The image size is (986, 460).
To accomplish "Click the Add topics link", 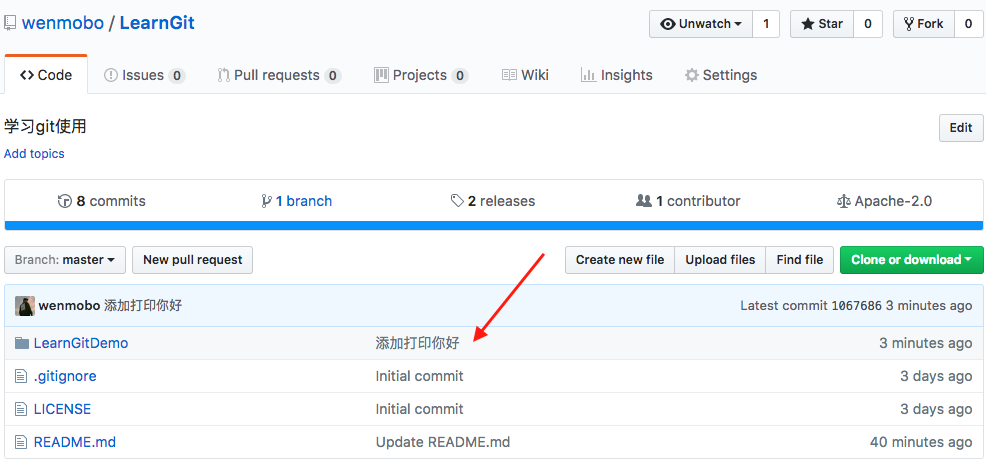I will click(34, 154).
